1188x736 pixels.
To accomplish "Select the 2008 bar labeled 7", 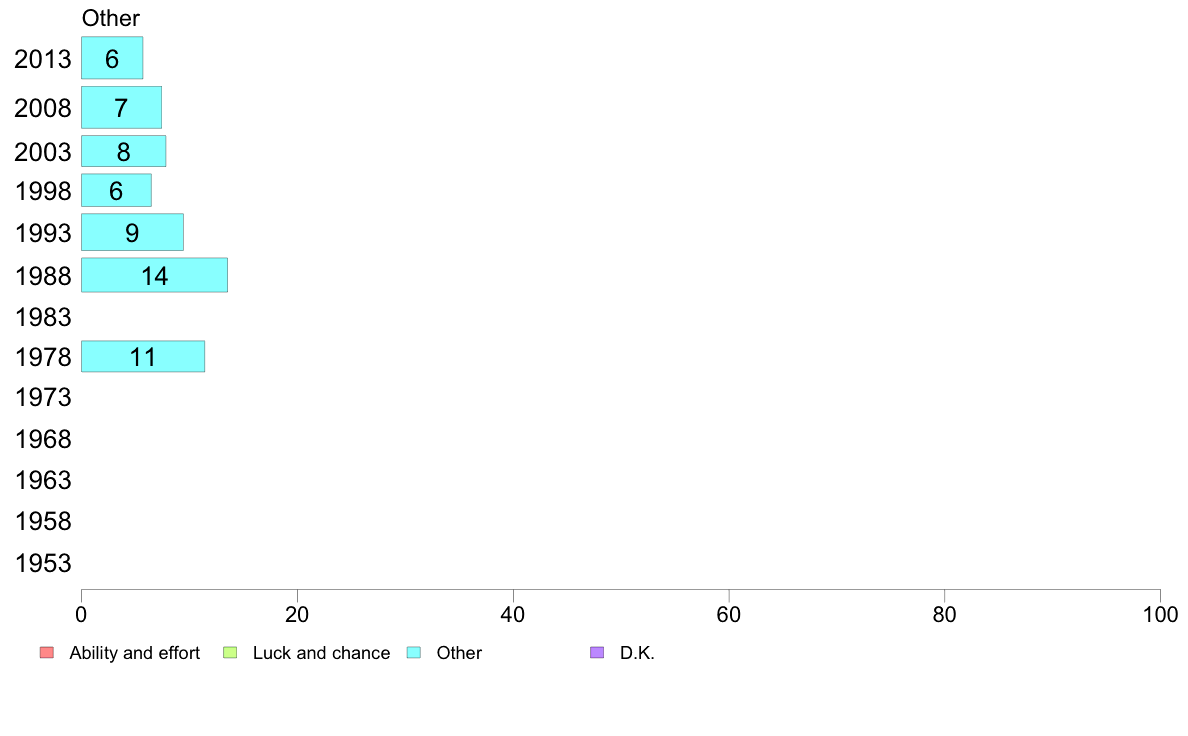I will pos(121,108).
